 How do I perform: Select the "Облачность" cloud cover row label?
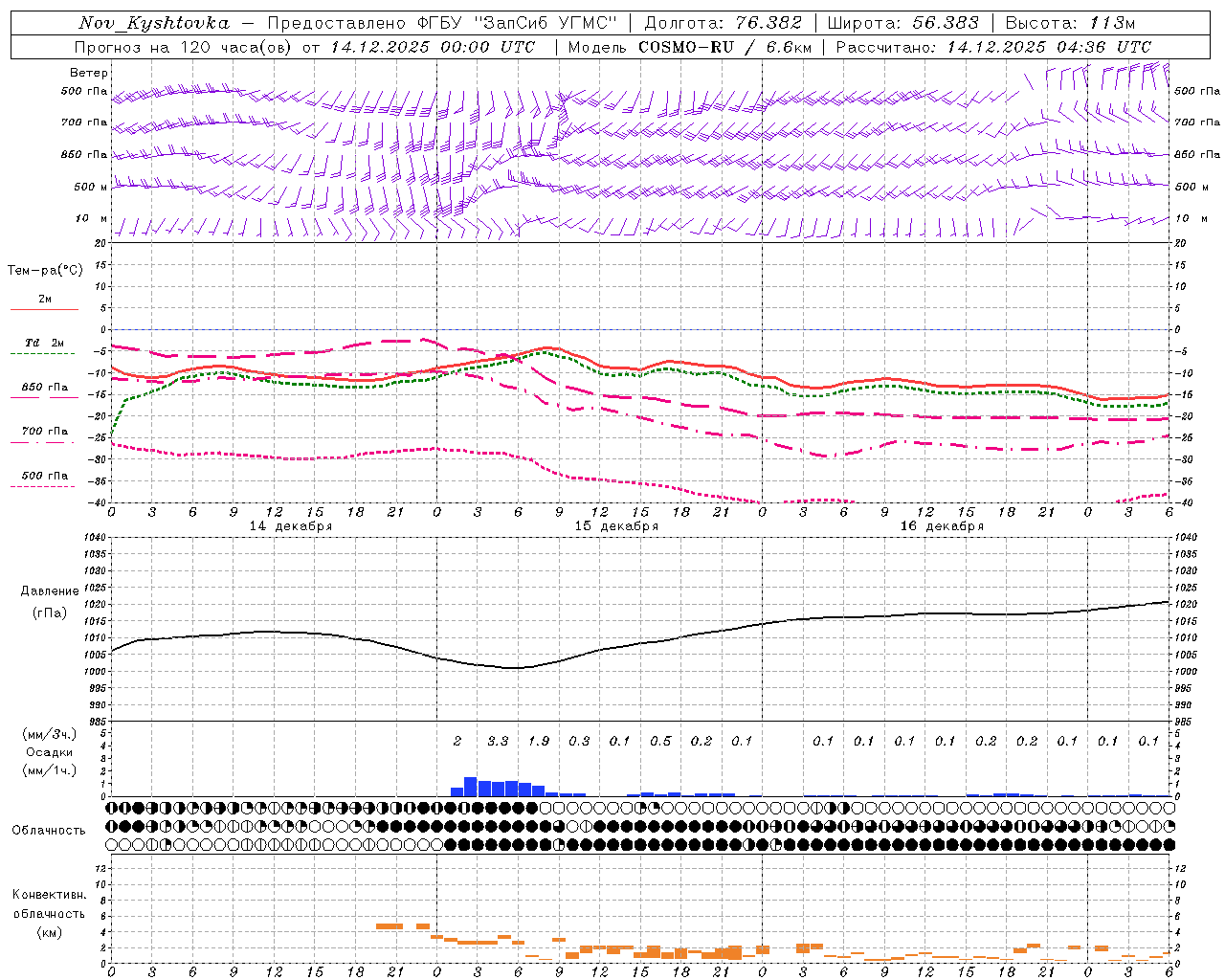point(49,831)
